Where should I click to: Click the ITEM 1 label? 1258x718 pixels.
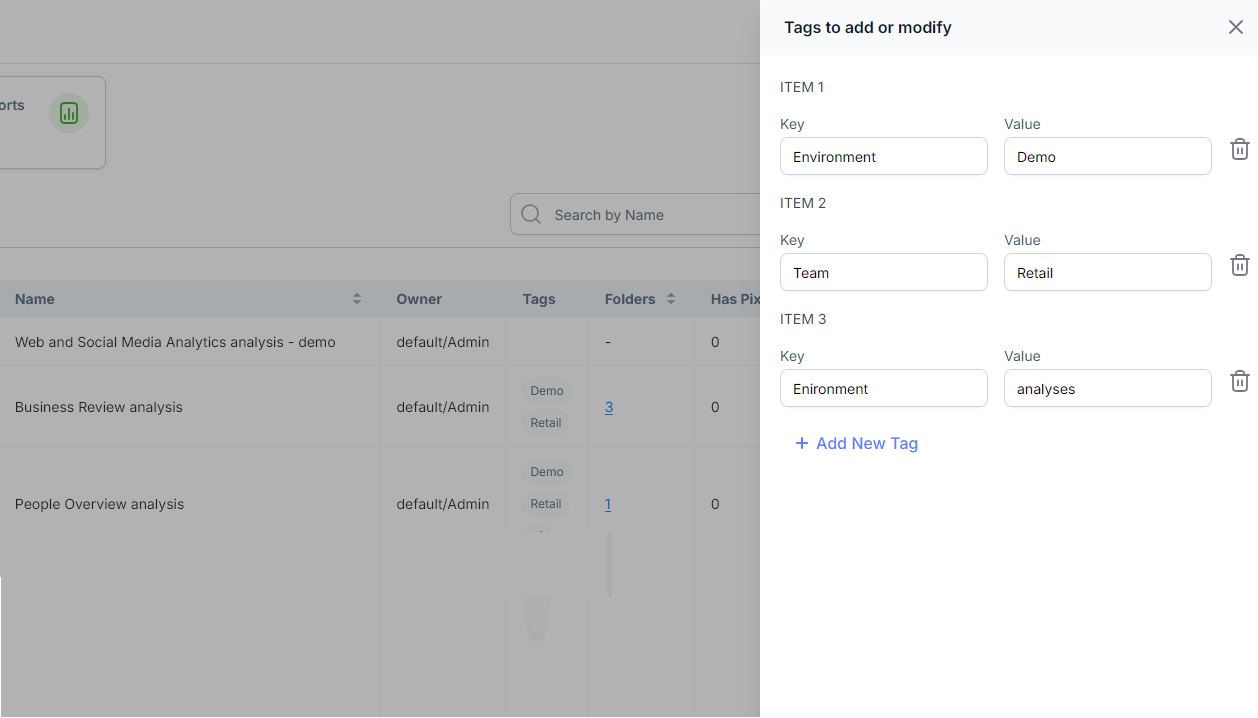(x=802, y=87)
